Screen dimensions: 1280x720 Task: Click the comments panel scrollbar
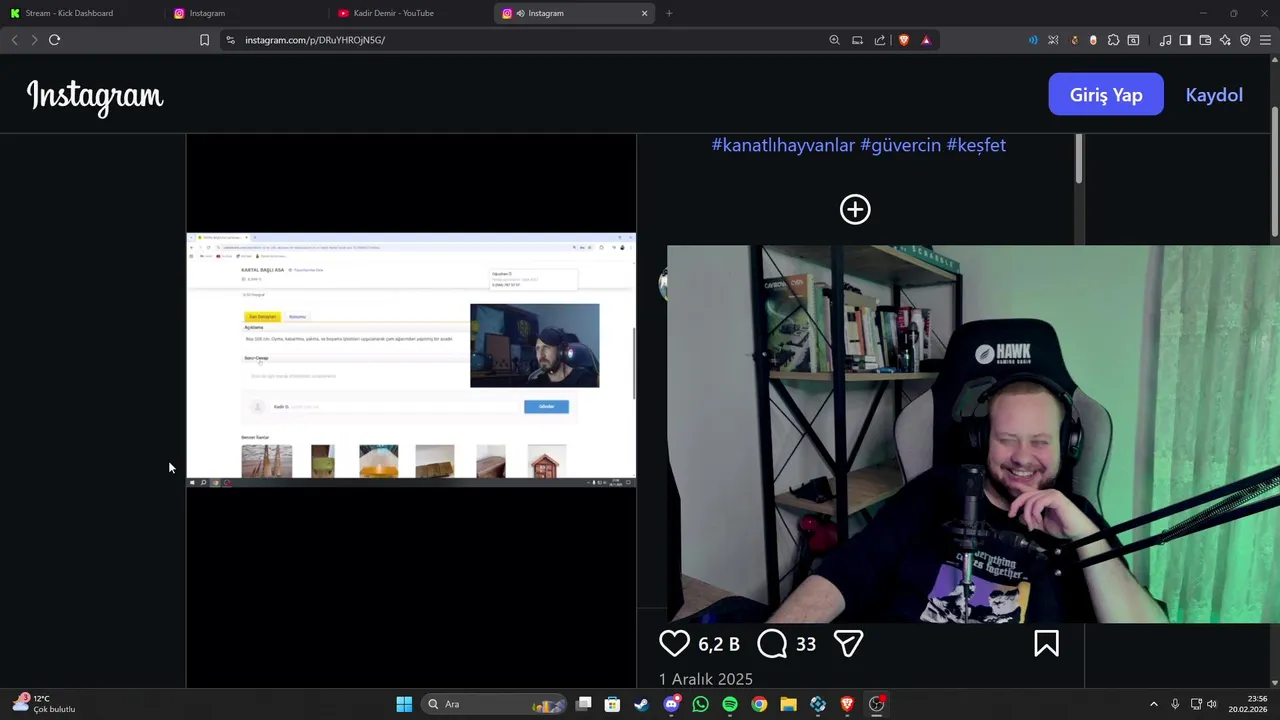[x=1079, y=158]
